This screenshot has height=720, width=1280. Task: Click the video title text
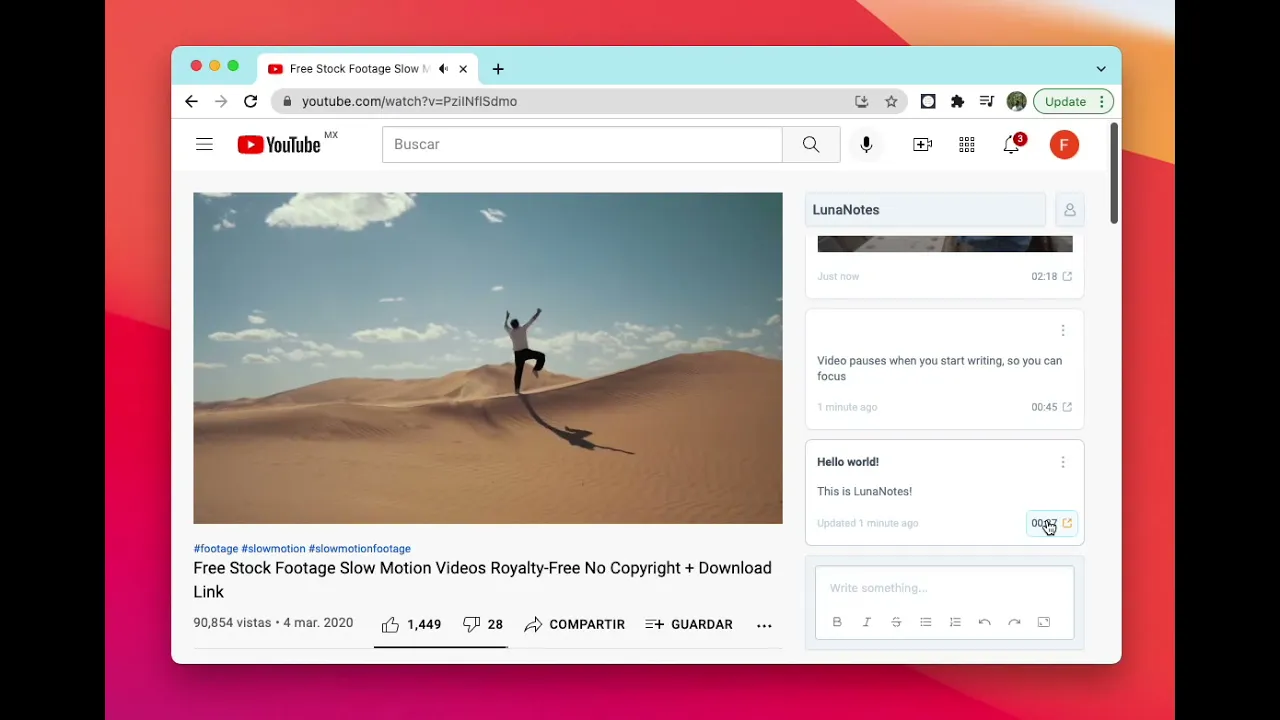(x=482, y=580)
